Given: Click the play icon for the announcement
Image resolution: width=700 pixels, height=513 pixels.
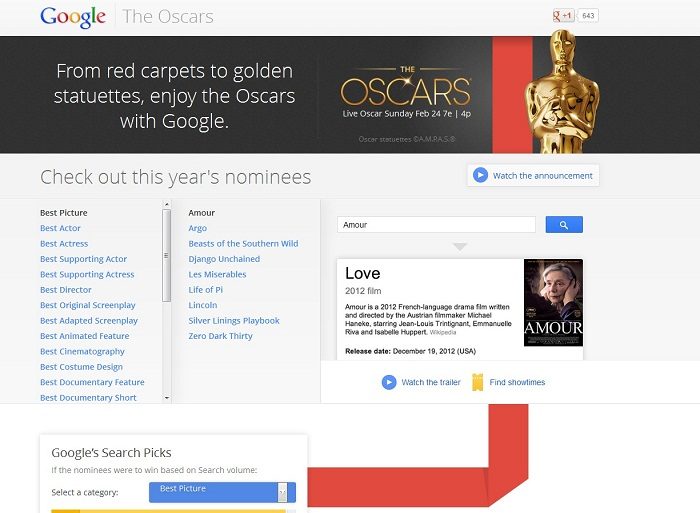Looking at the screenshot, I should [480, 175].
